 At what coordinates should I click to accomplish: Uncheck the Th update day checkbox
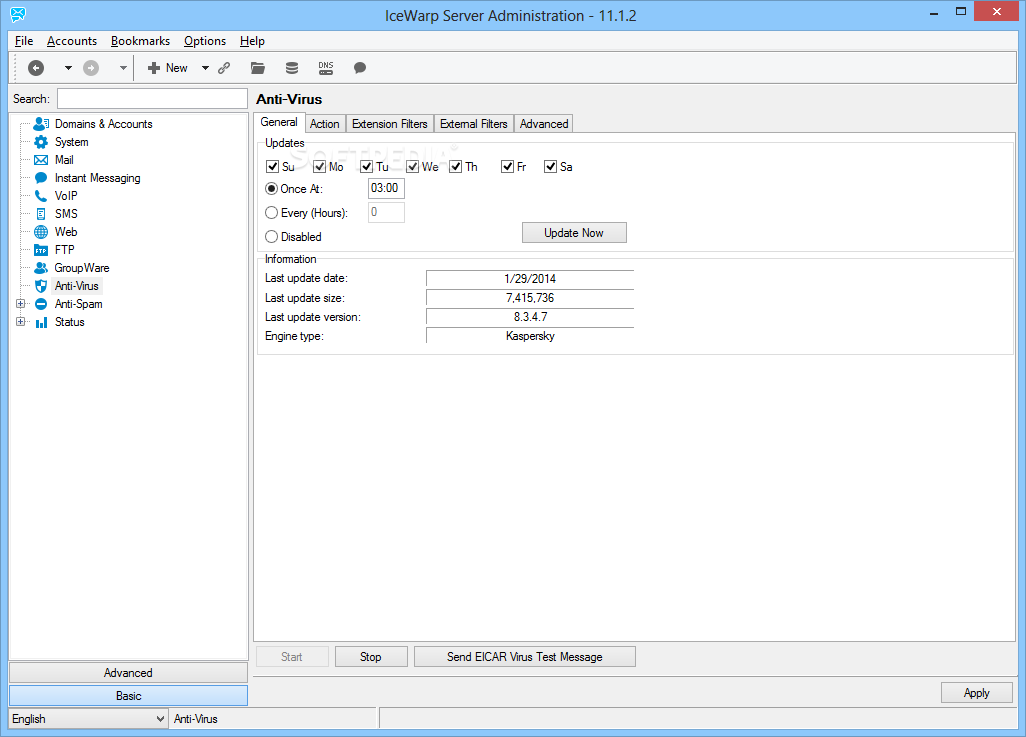pos(455,166)
